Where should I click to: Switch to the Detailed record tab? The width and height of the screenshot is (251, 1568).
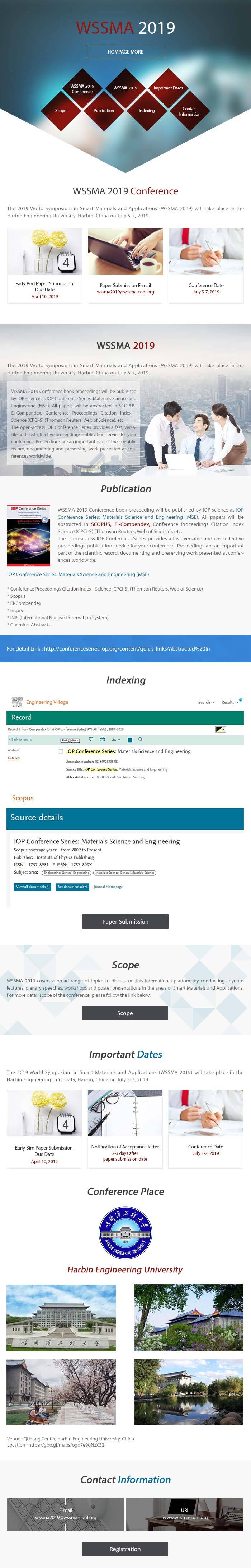tap(13, 758)
